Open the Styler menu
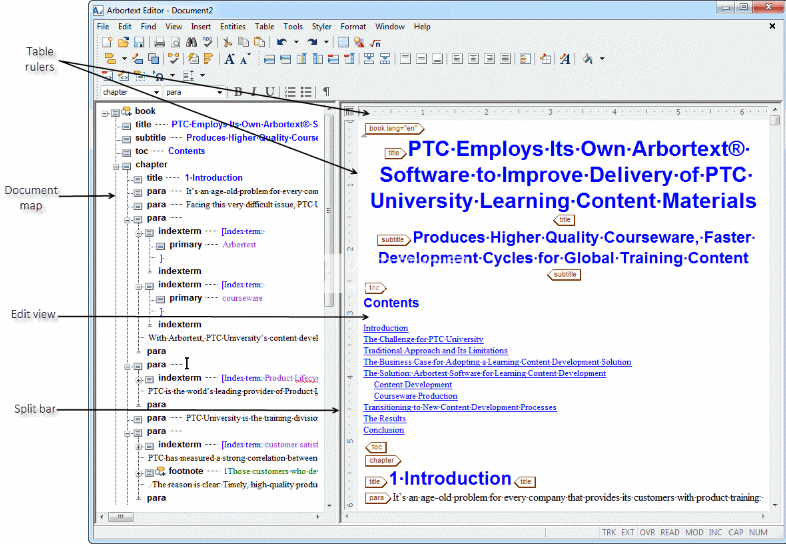 click(321, 27)
